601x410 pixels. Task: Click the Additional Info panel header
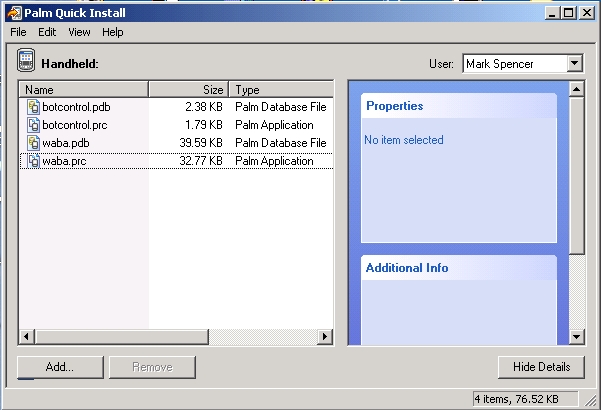(x=459, y=267)
